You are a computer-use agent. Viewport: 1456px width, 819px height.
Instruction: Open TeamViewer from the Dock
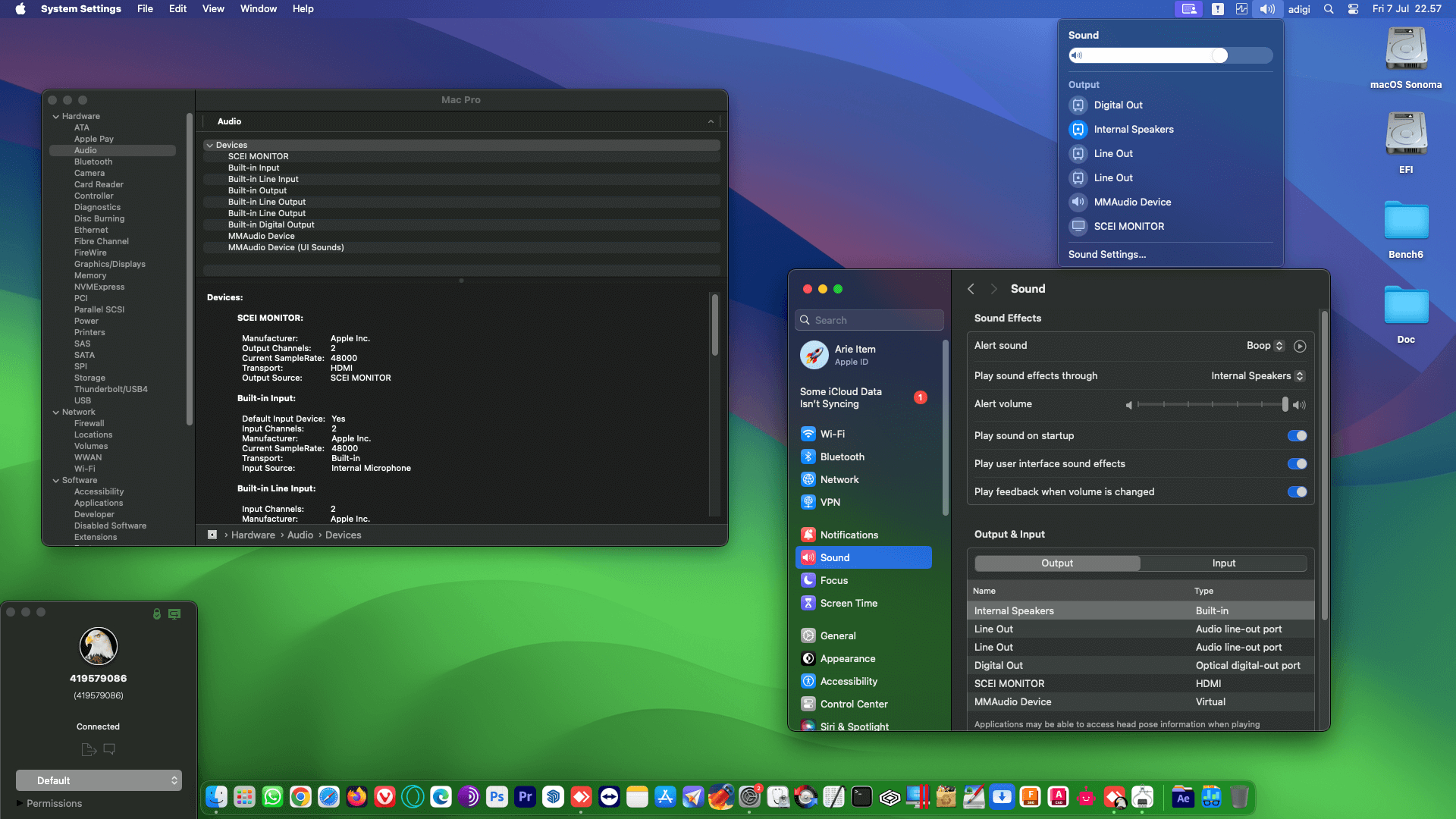tap(609, 797)
